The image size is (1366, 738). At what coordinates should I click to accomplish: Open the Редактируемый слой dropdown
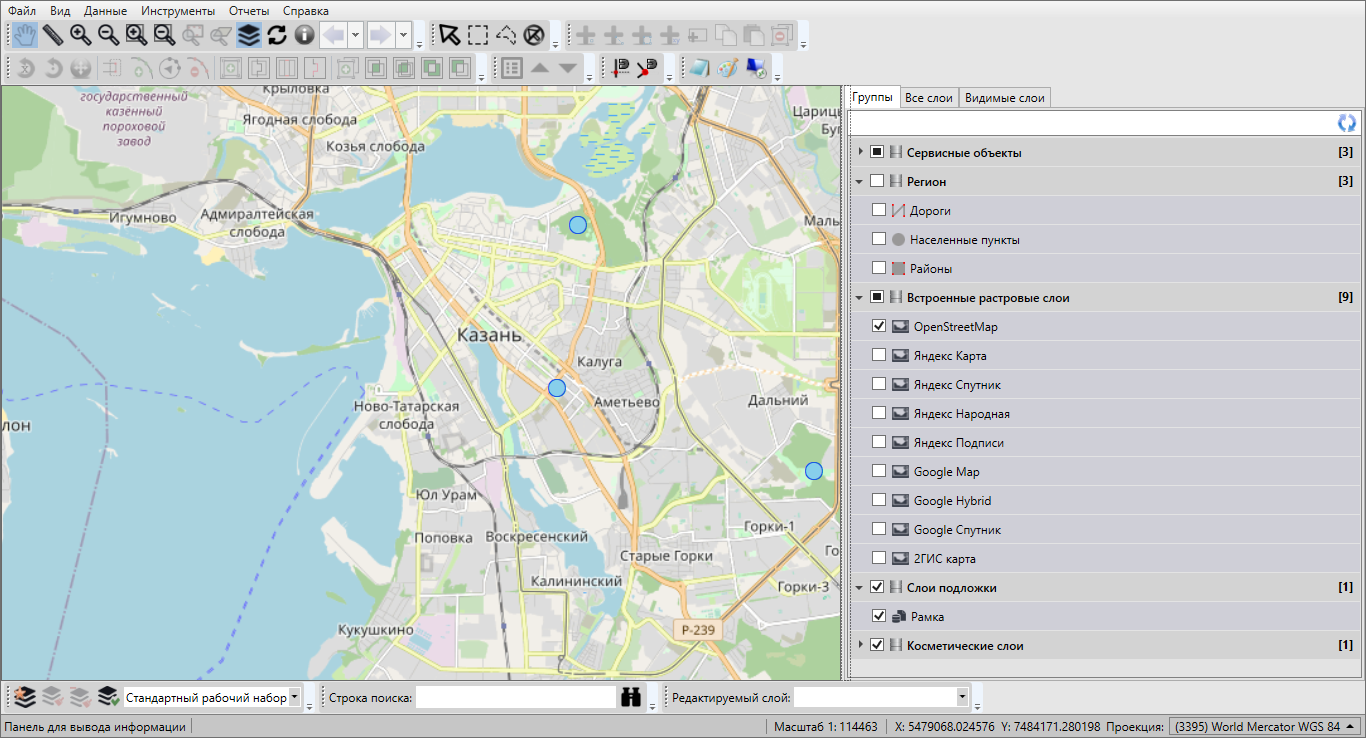click(x=962, y=697)
